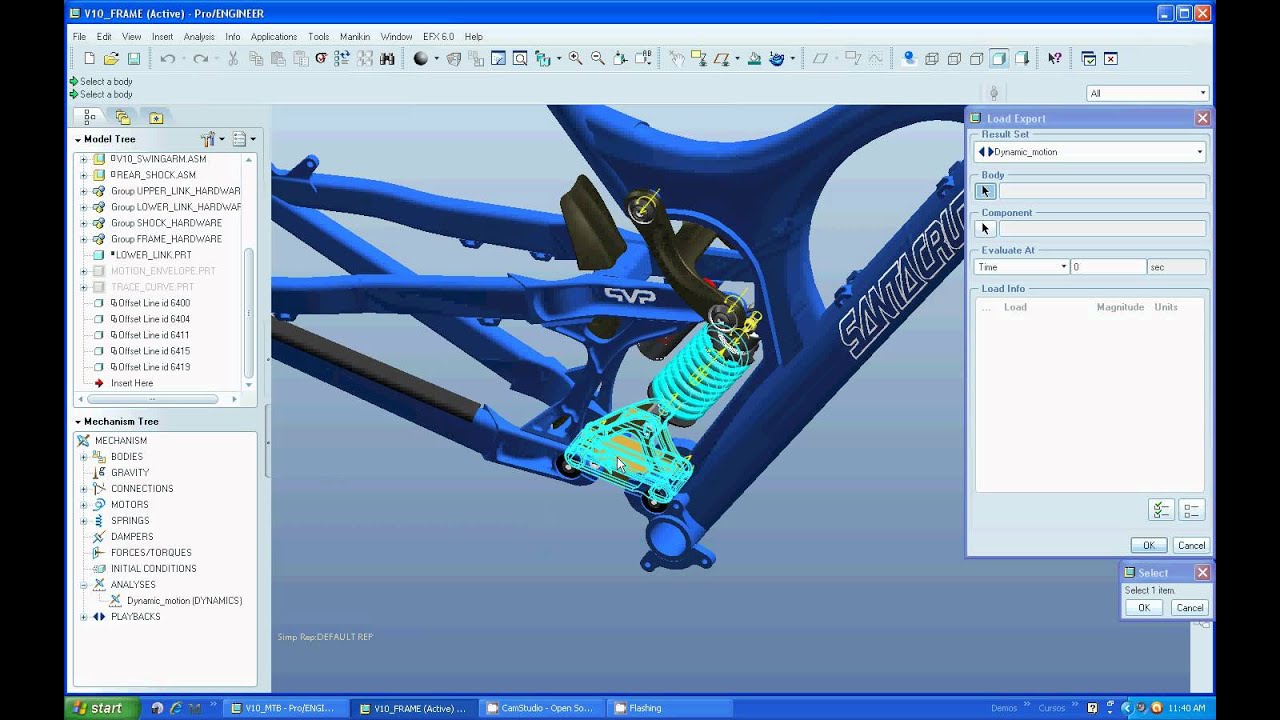Switch to the Folder Browser navigator tab

click(123, 117)
